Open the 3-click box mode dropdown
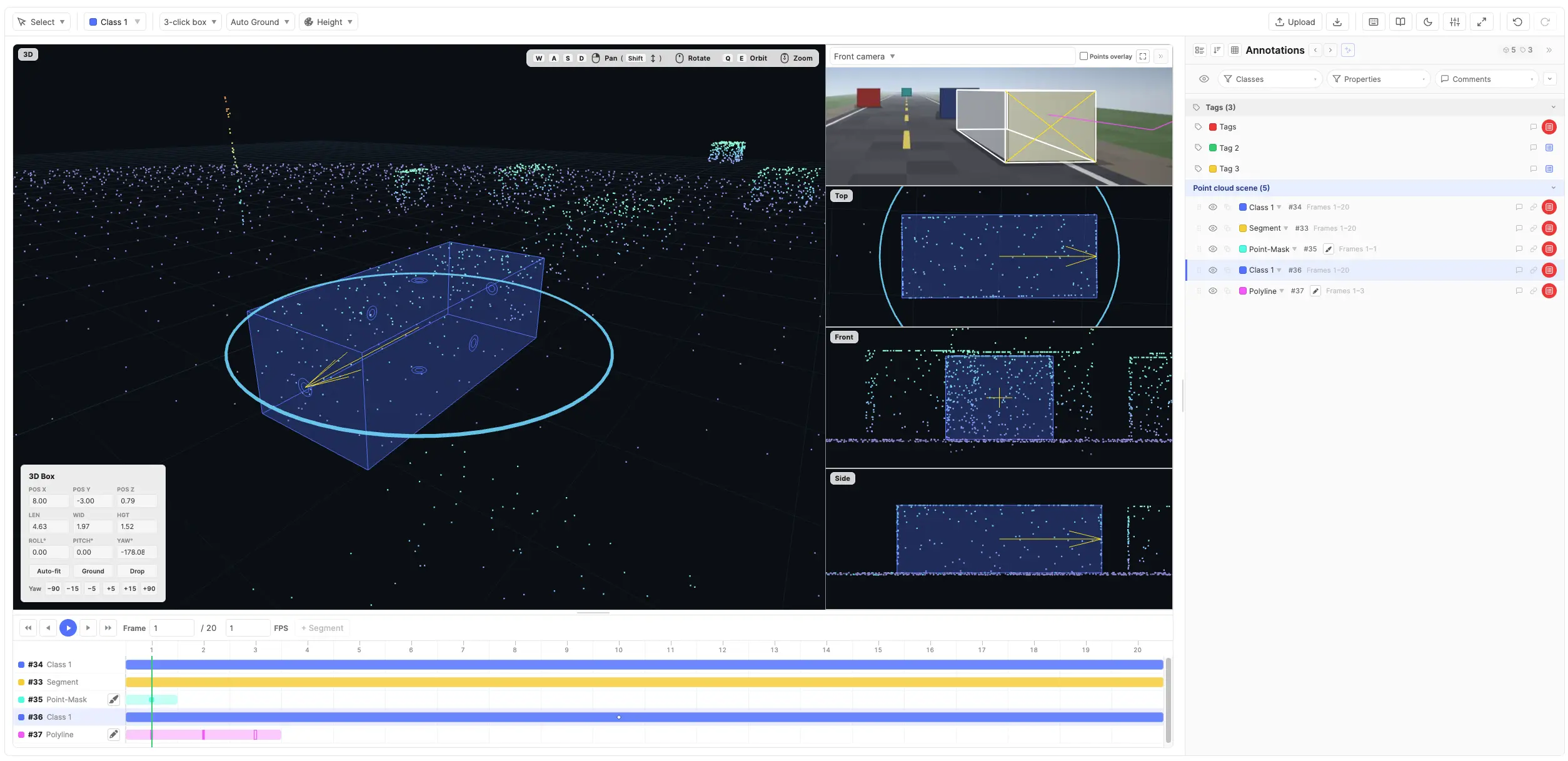The image size is (1568, 761). pyautogui.click(x=190, y=22)
